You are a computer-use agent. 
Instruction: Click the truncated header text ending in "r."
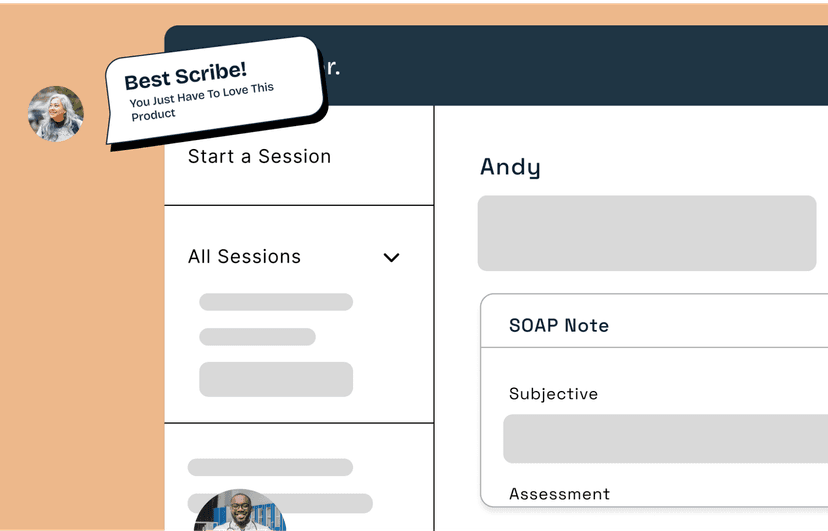(x=333, y=69)
